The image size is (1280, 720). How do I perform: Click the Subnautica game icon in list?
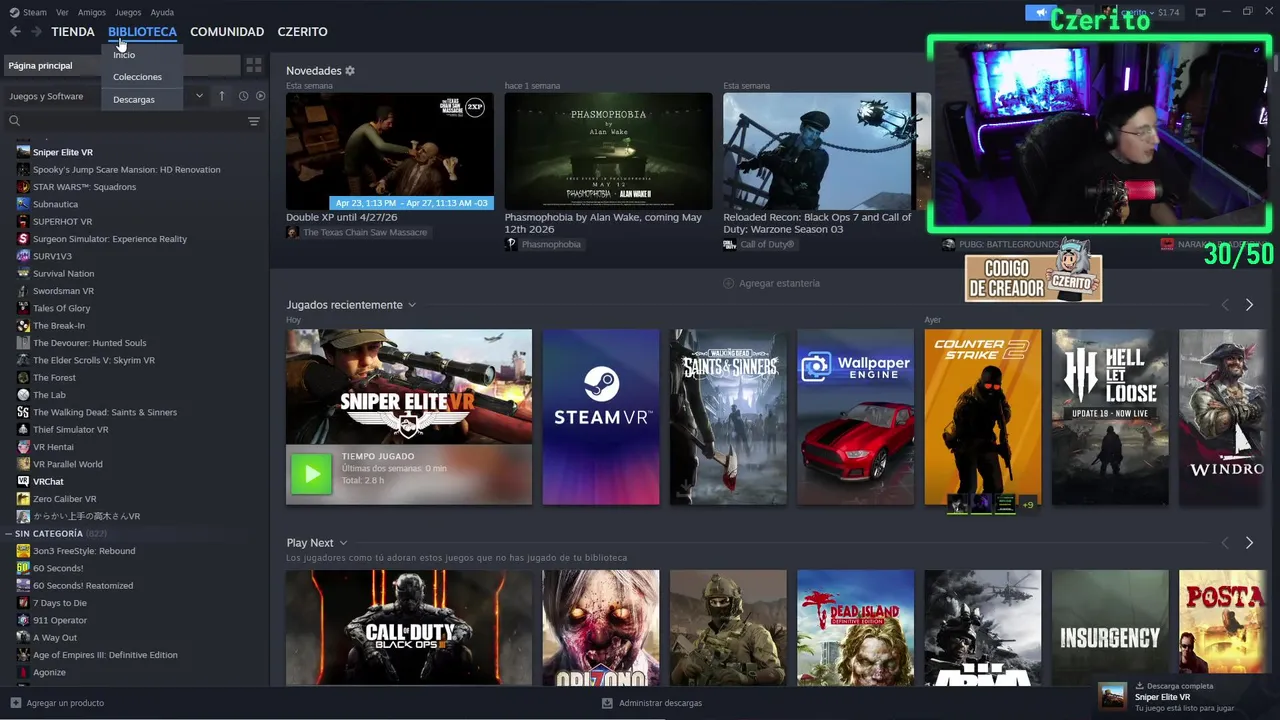coord(24,204)
